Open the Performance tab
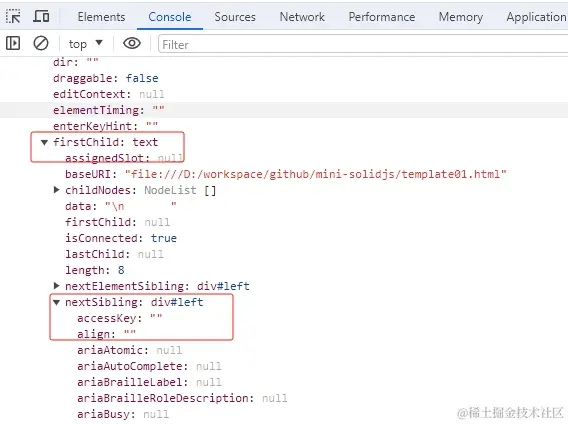The image size is (568, 424). coord(382,17)
